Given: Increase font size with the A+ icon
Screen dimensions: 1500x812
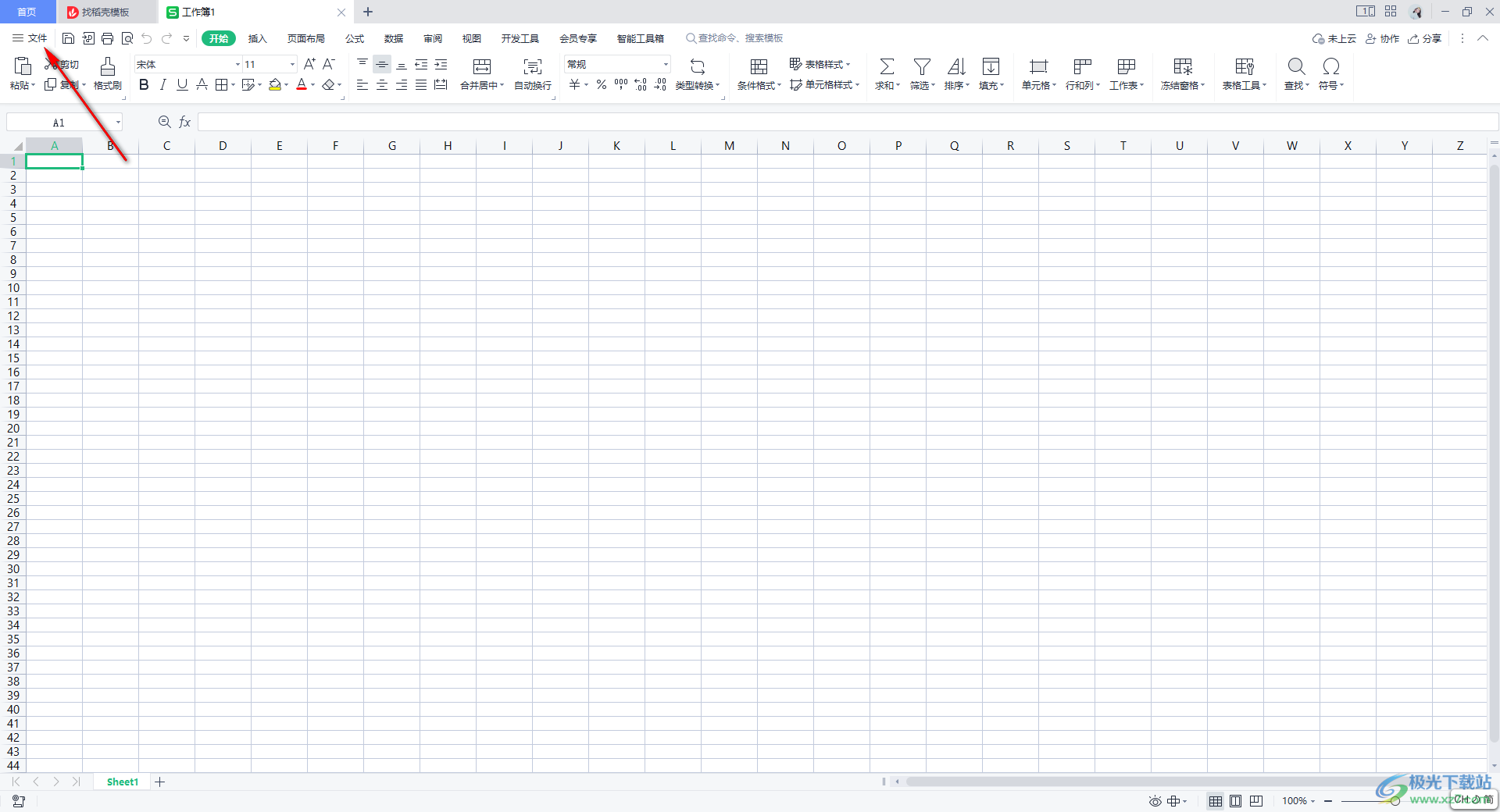Looking at the screenshot, I should click(x=309, y=64).
